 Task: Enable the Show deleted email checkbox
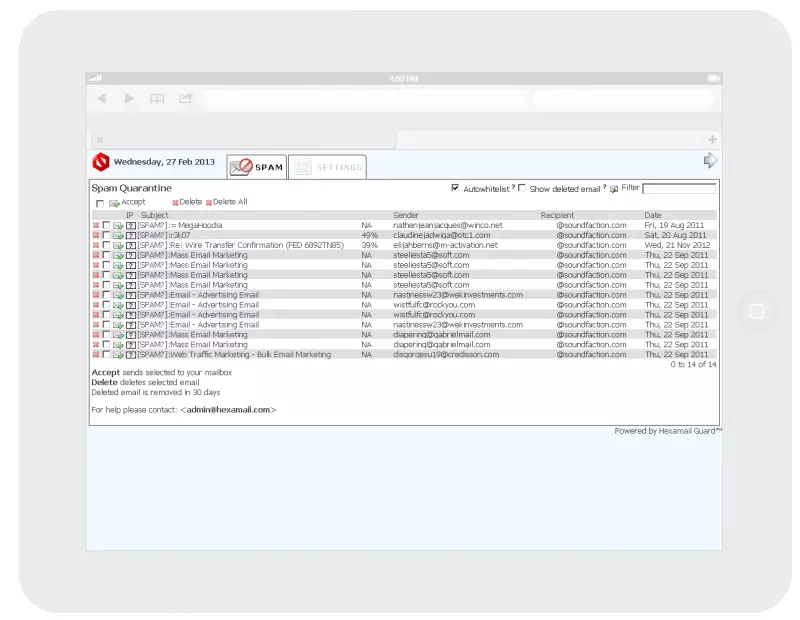point(521,188)
